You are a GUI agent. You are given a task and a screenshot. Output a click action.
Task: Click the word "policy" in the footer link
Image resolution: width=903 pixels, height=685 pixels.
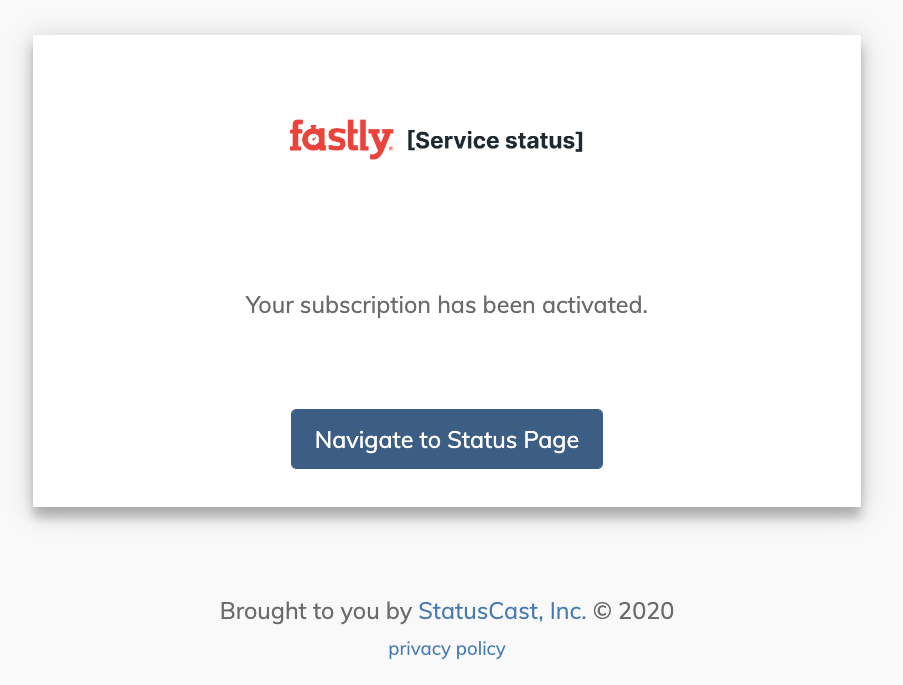480,649
